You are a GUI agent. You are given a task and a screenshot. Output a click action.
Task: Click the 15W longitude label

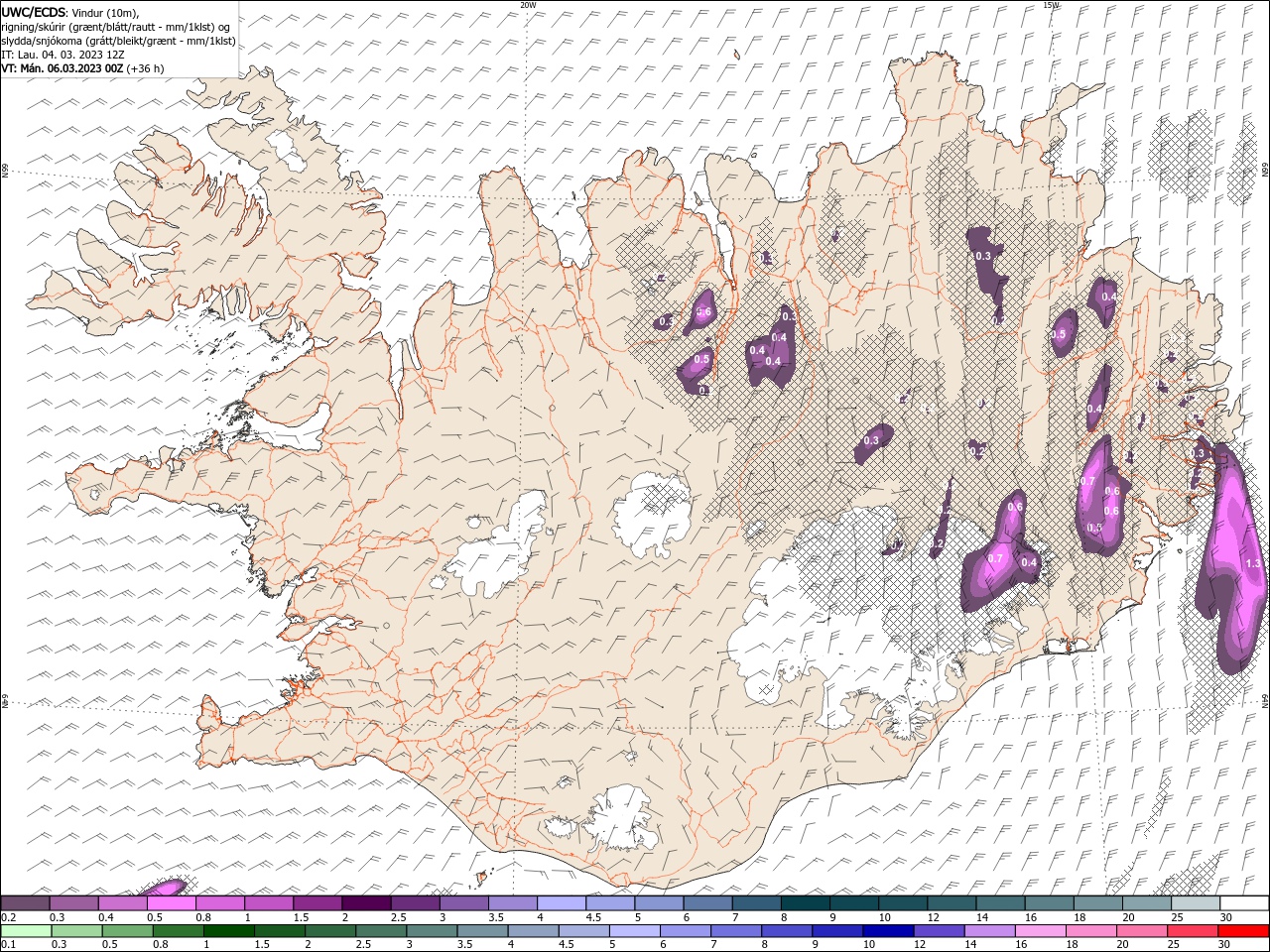click(1052, 5)
